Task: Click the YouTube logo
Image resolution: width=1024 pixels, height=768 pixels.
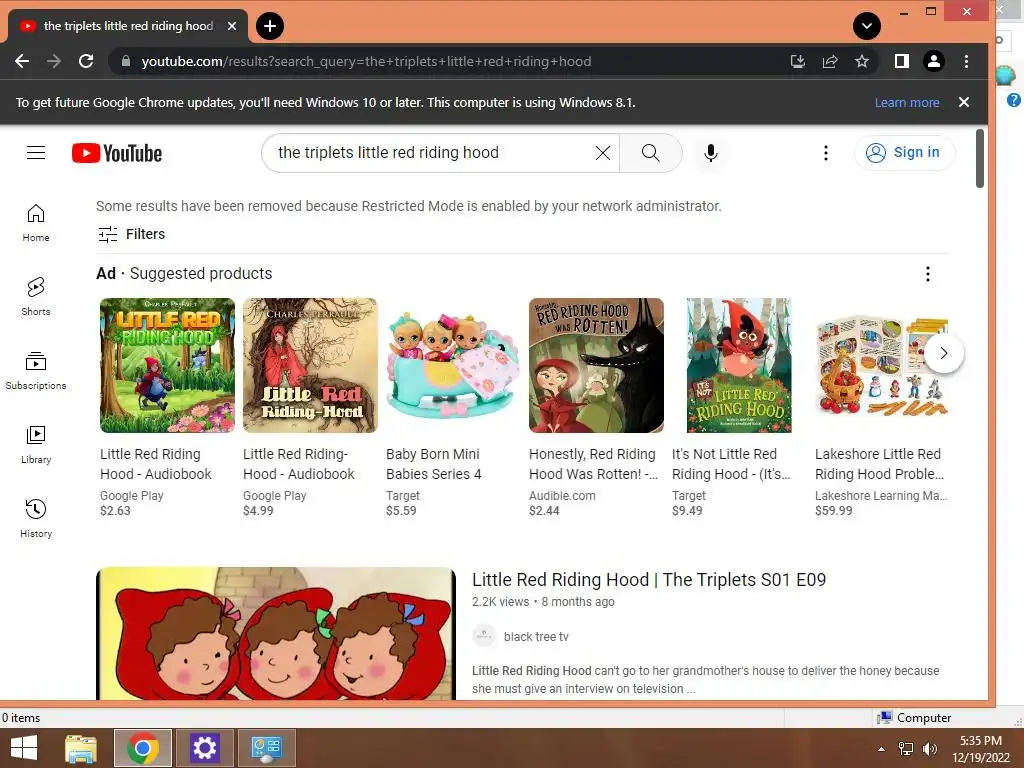Action: (117, 153)
